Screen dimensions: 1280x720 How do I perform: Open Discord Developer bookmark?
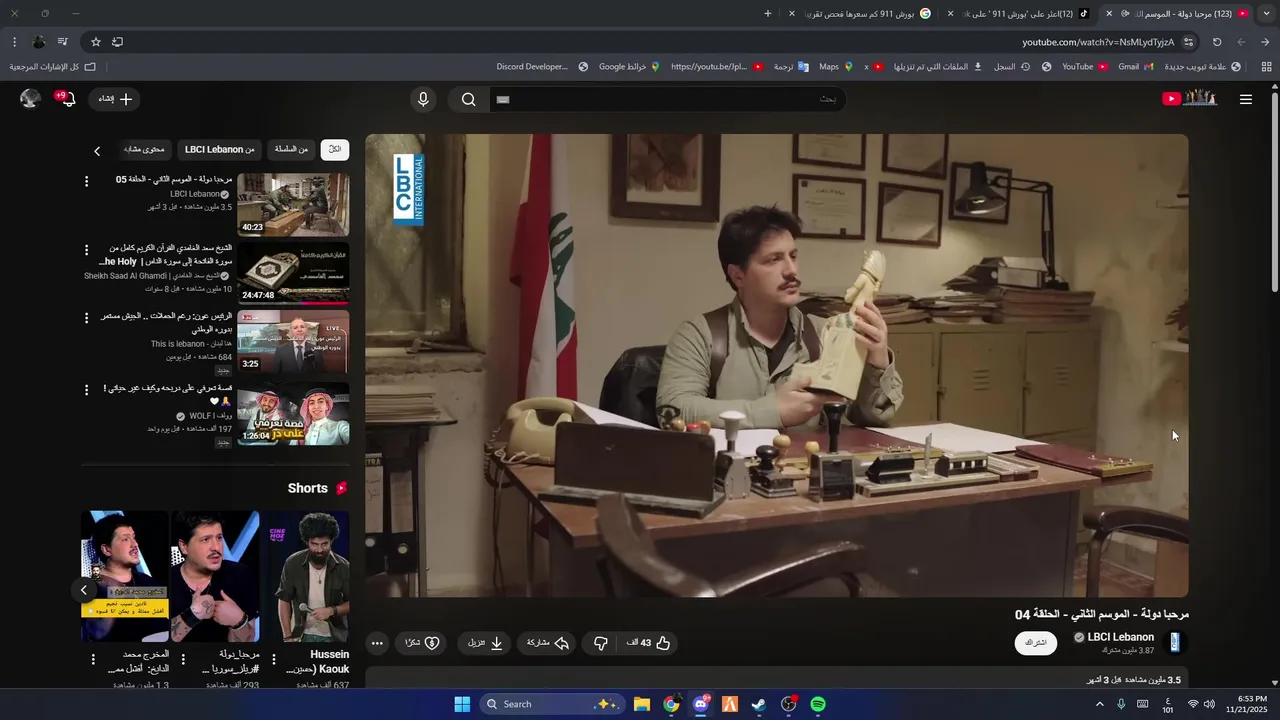pos(541,67)
